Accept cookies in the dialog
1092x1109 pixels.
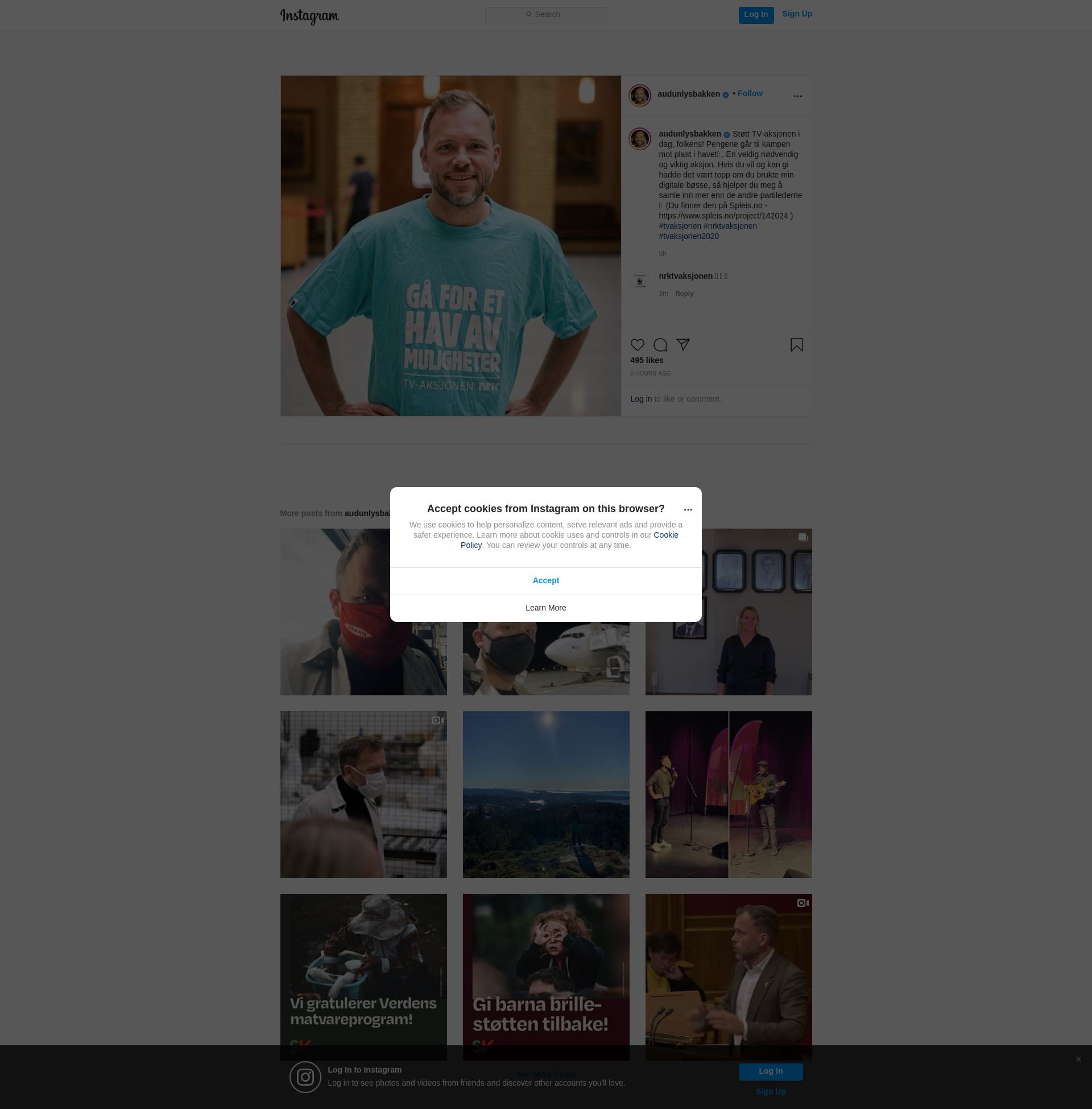coord(545,580)
